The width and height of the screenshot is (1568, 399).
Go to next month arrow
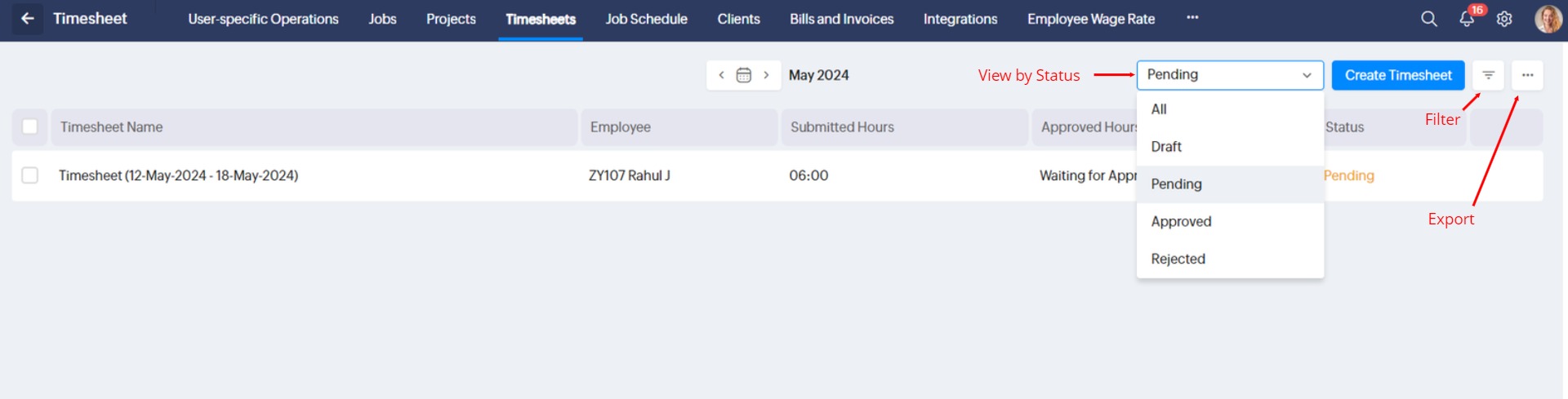(766, 75)
